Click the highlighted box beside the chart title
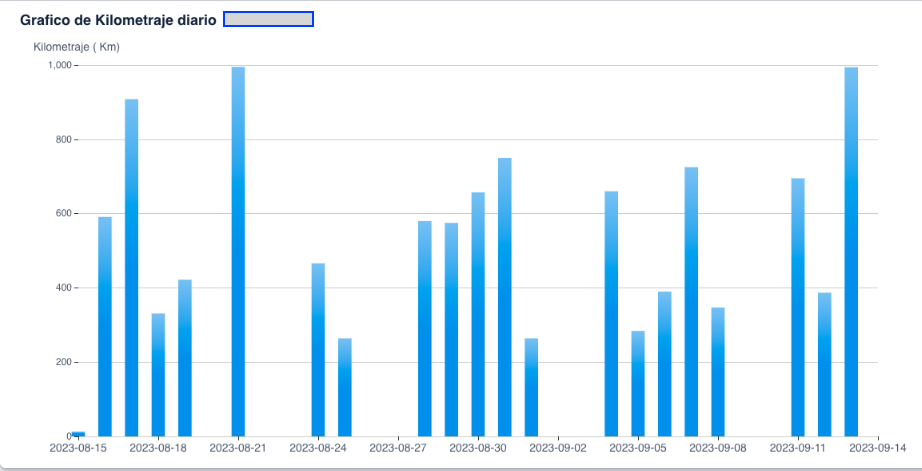This screenshot has height=471, width=922. point(268,19)
